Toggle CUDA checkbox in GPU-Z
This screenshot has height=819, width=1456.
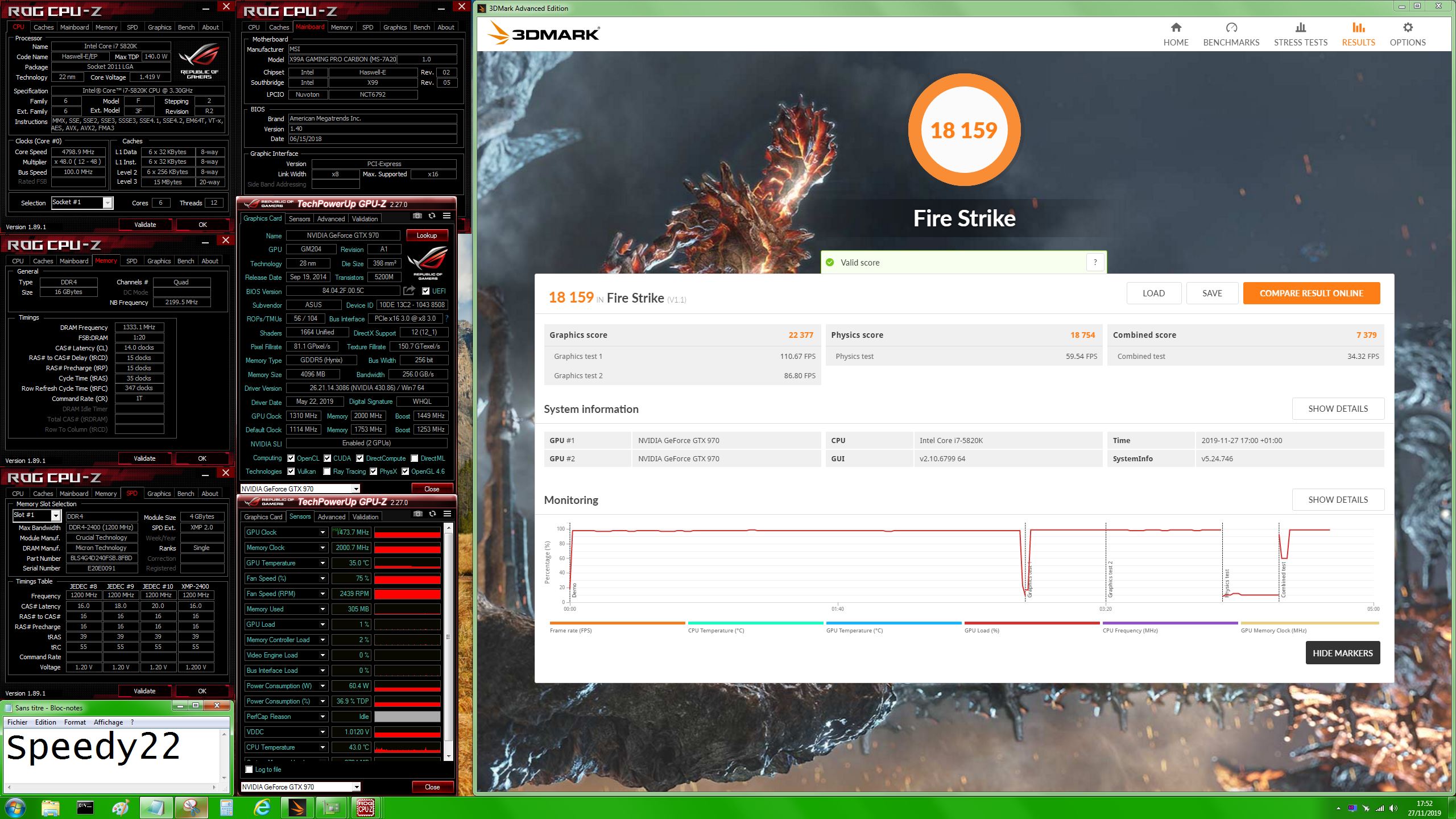pyautogui.click(x=328, y=458)
